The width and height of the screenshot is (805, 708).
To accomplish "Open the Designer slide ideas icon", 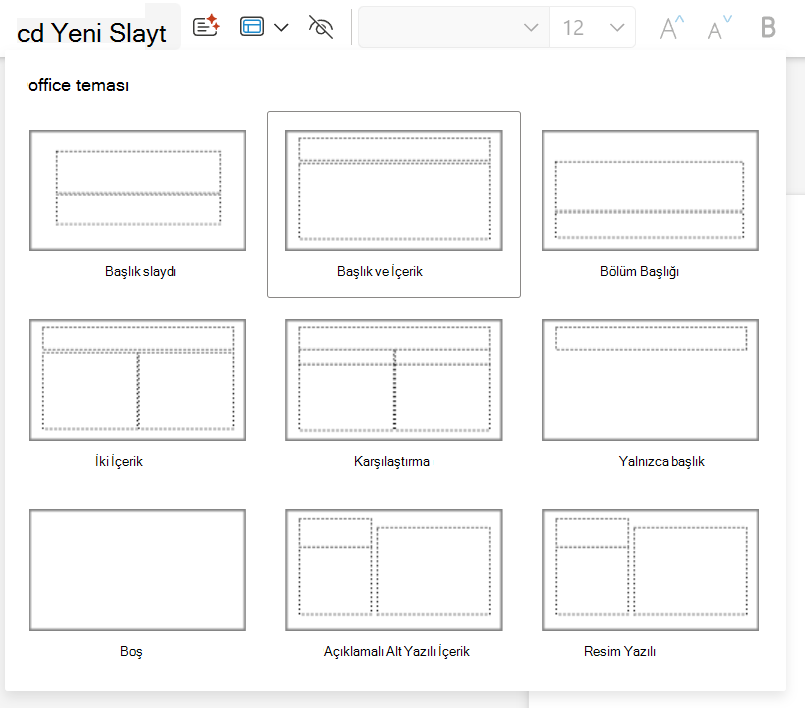I will [x=206, y=26].
